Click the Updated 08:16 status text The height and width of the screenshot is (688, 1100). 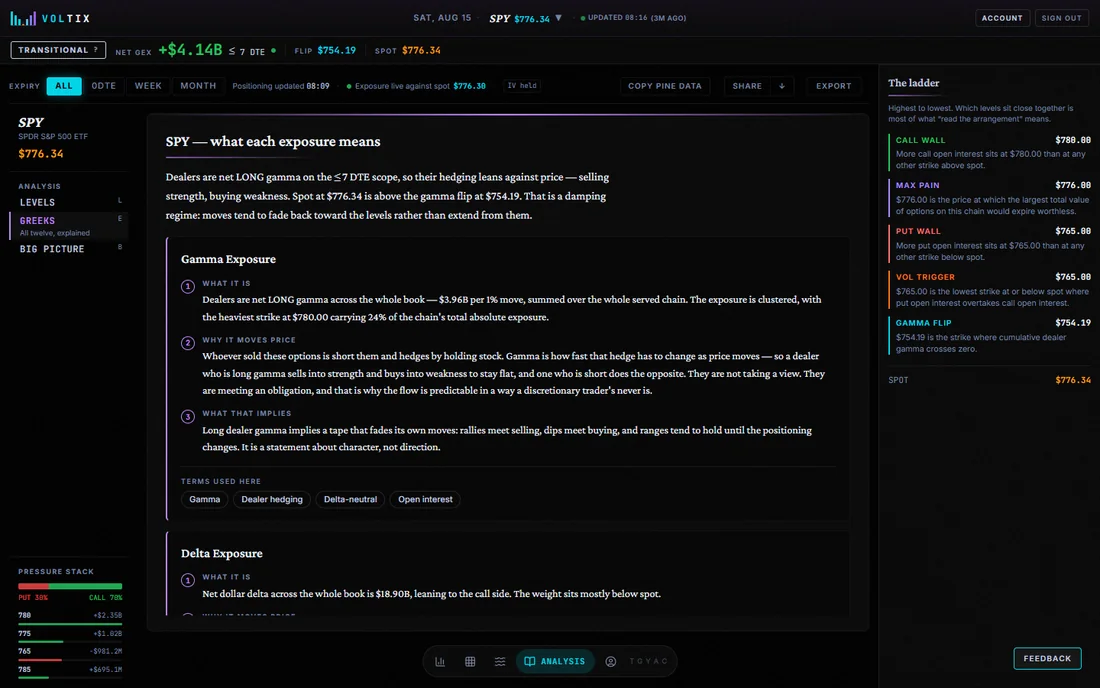pos(637,18)
